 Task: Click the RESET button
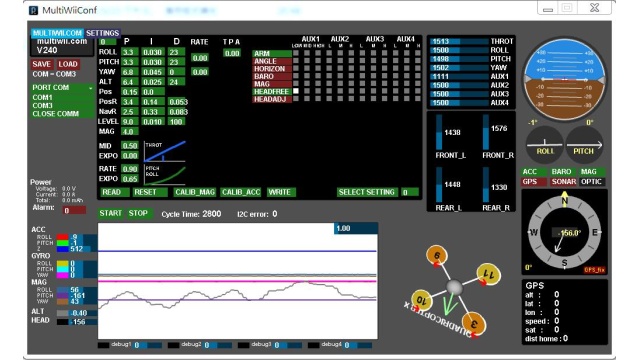click(x=149, y=192)
